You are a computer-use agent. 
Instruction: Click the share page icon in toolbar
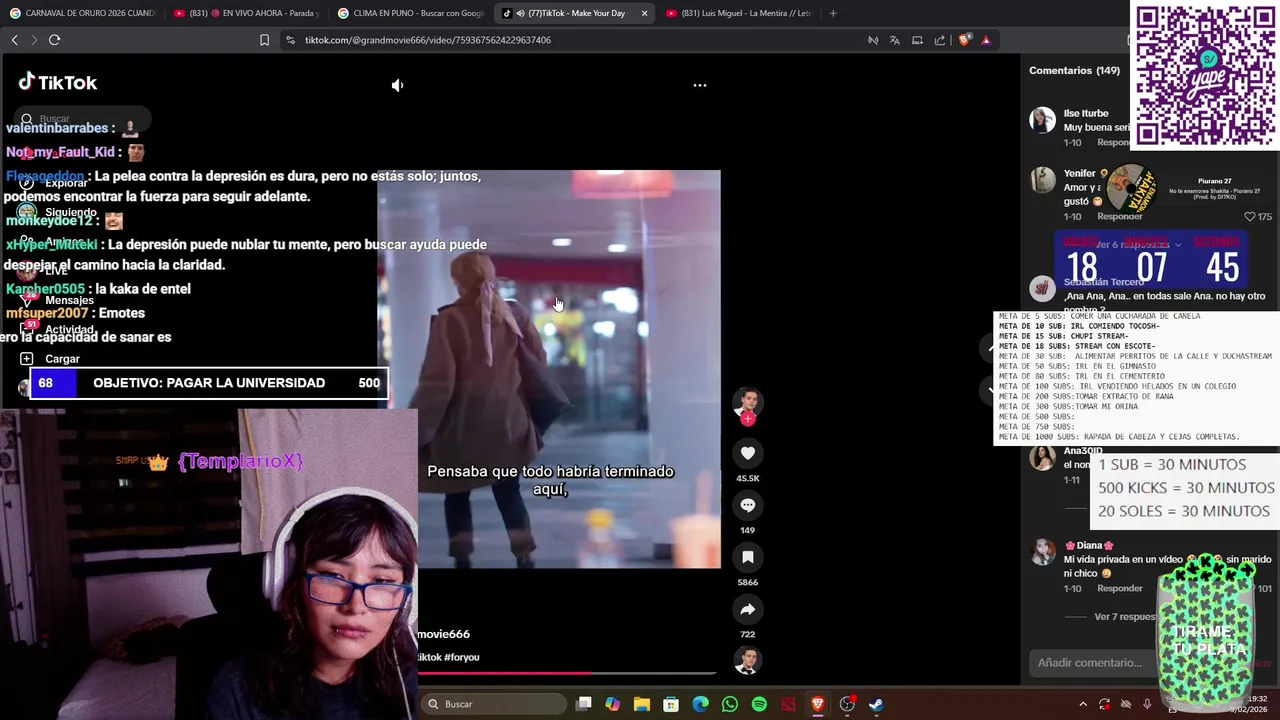[x=940, y=40]
